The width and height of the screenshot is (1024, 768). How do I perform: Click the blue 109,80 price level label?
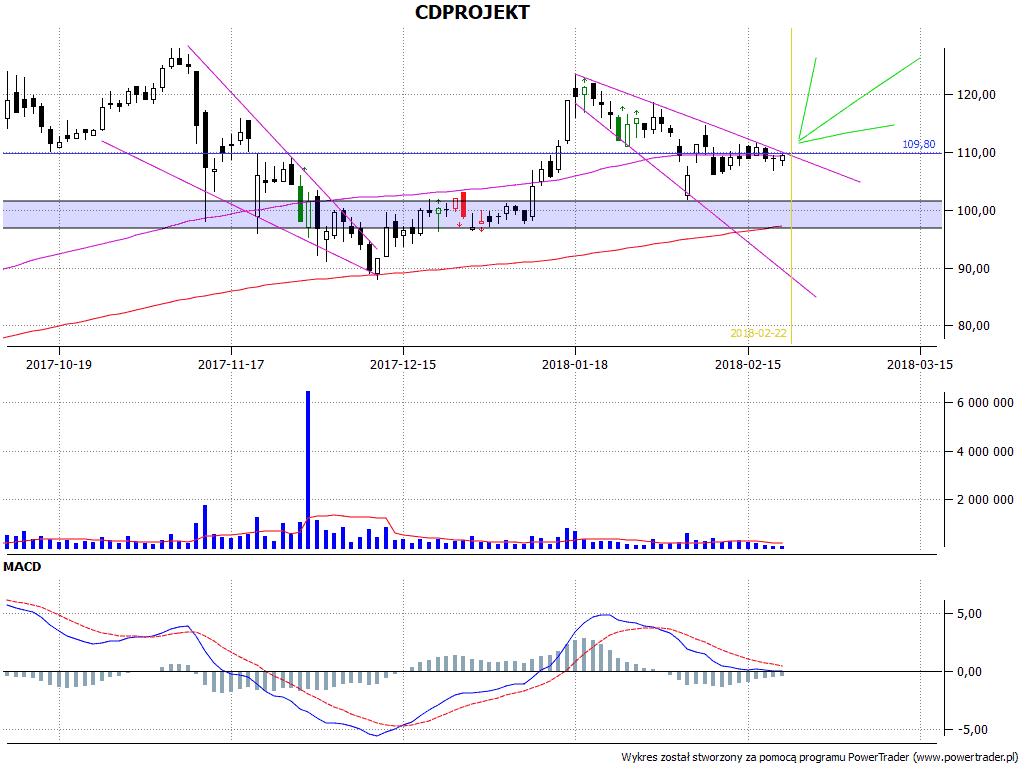[919, 144]
